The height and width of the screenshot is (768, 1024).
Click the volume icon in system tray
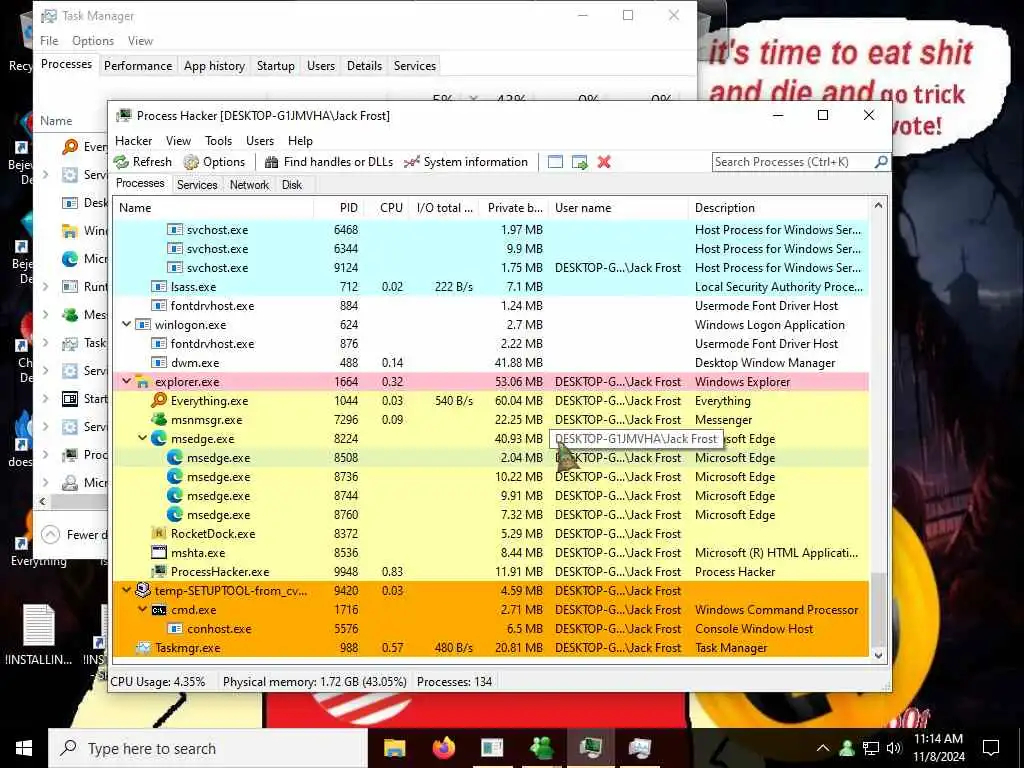[894, 748]
